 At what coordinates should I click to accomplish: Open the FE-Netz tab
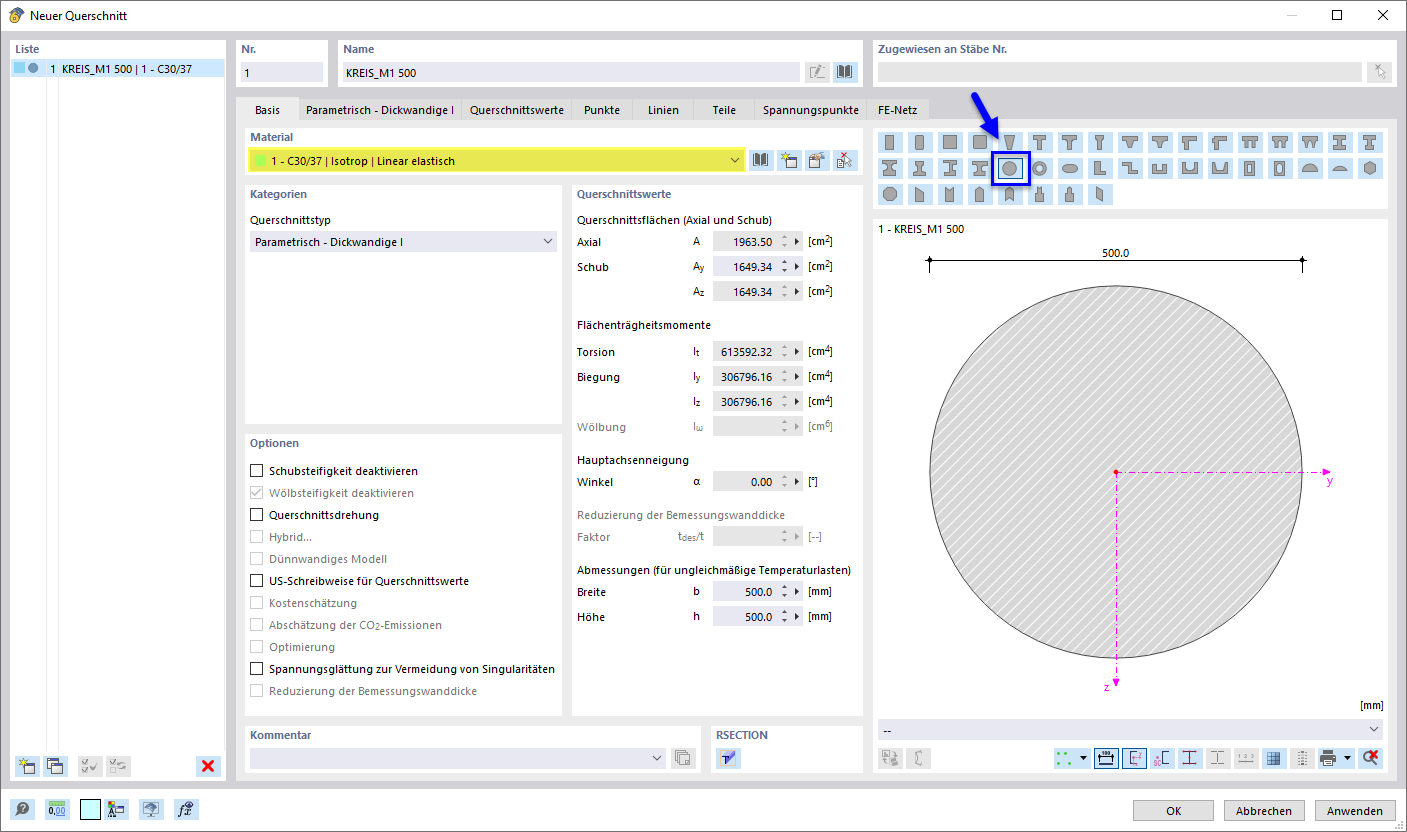coord(897,110)
